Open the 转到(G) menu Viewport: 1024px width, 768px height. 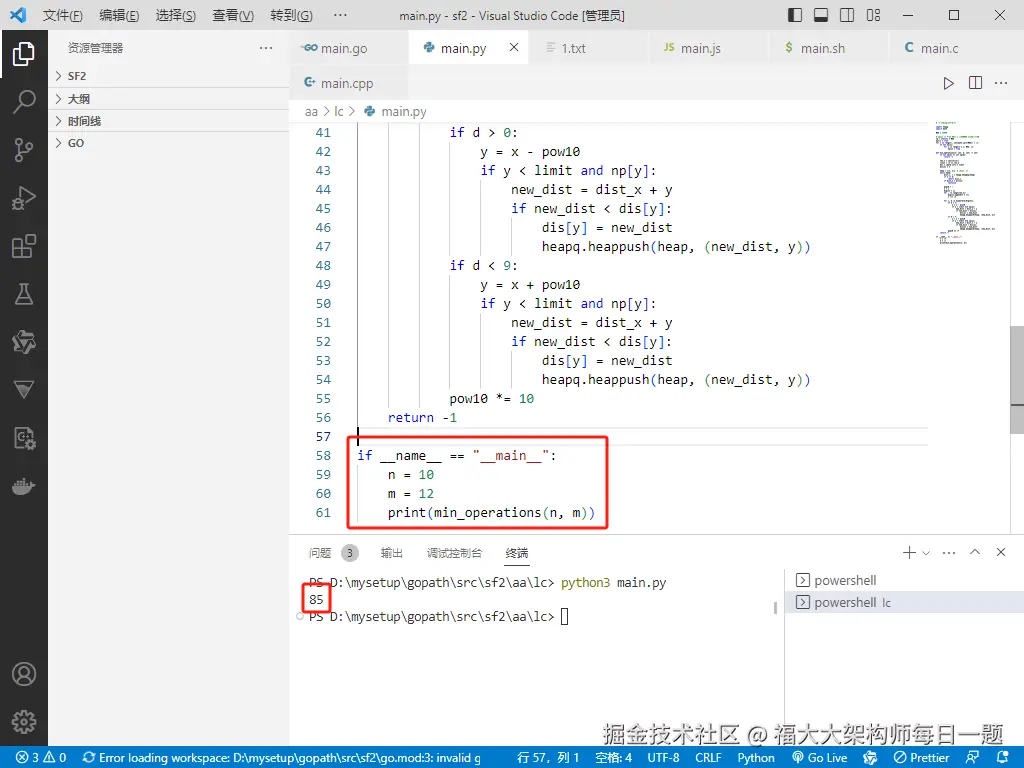pos(291,15)
